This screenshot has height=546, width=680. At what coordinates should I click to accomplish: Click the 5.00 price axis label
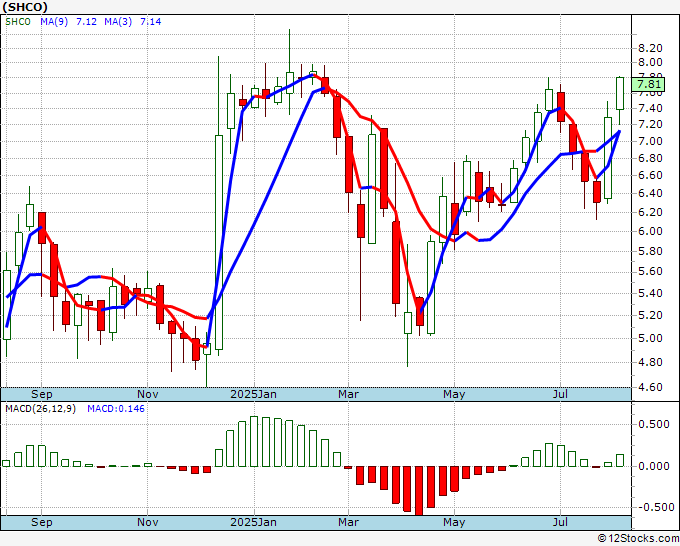coord(650,338)
